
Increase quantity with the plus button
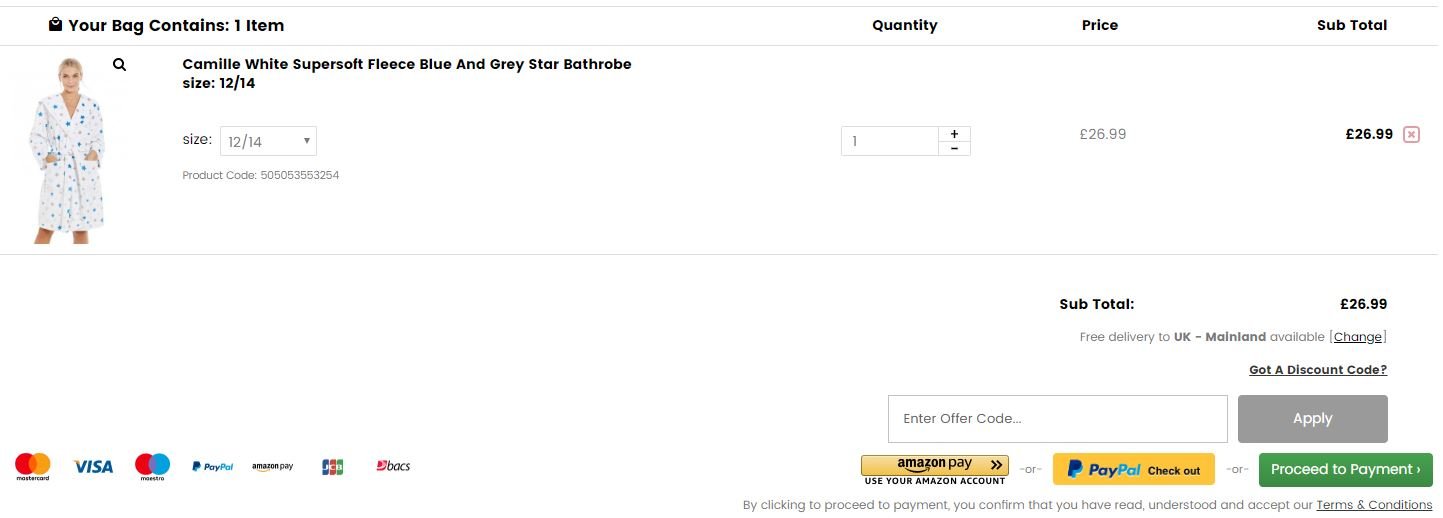tap(954, 134)
